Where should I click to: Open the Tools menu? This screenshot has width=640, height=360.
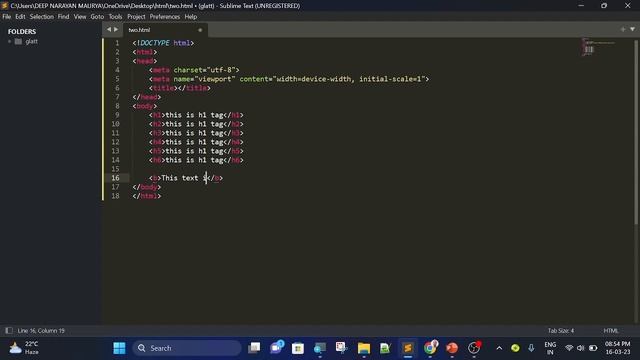click(x=115, y=17)
